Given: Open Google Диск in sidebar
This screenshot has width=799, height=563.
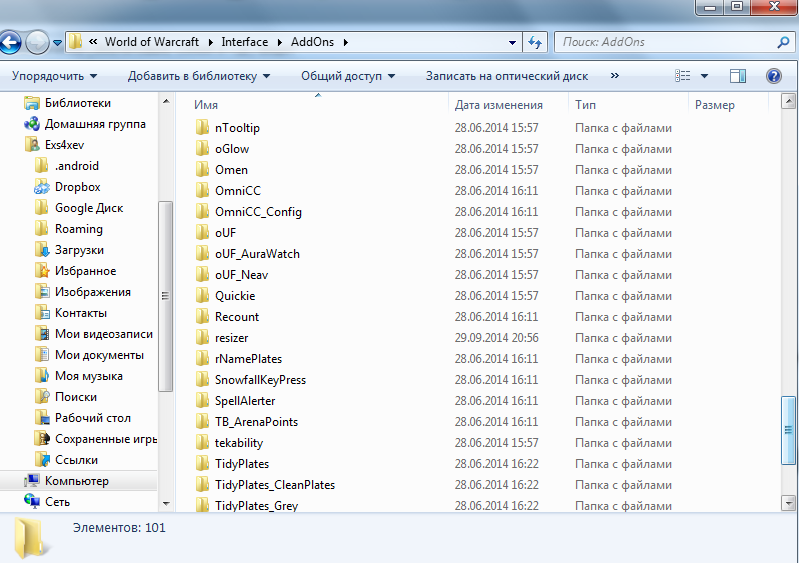Looking at the screenshot, I should coord(79,208).
